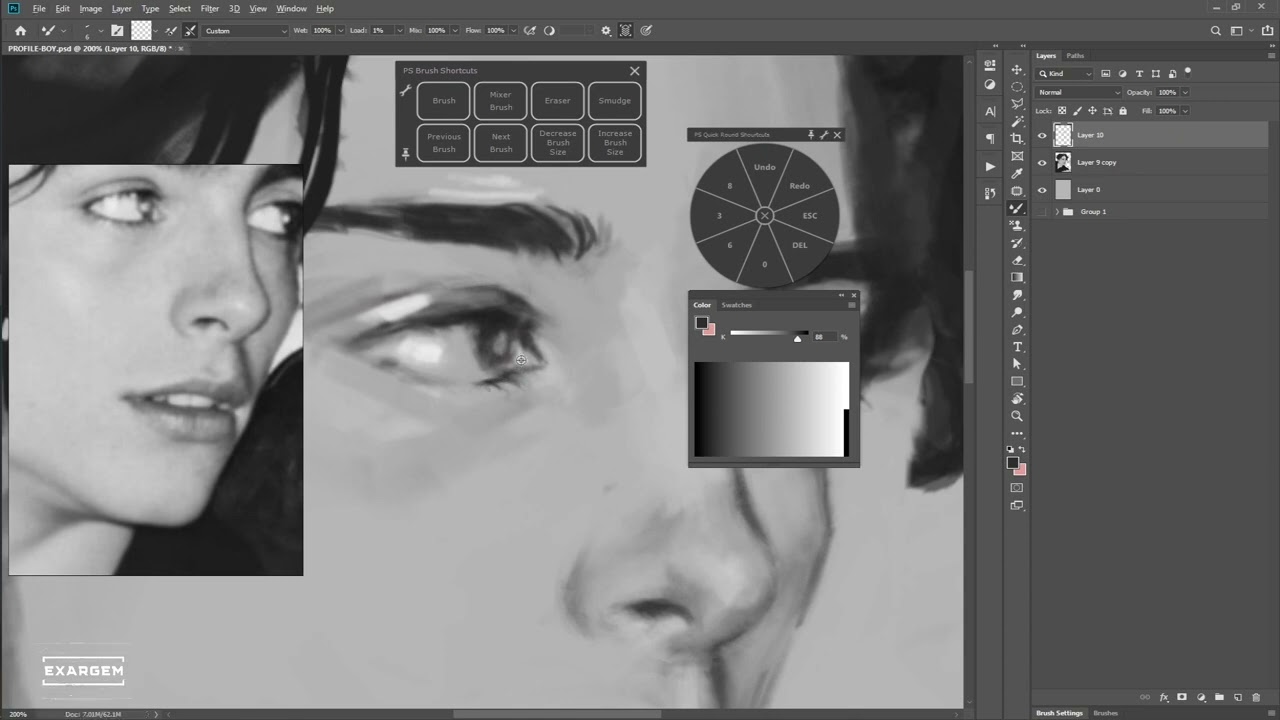The width and height of the screenshot is (1280, 720).
Task: Hide Layer 10 with its eye icon
Action: 1042,135
